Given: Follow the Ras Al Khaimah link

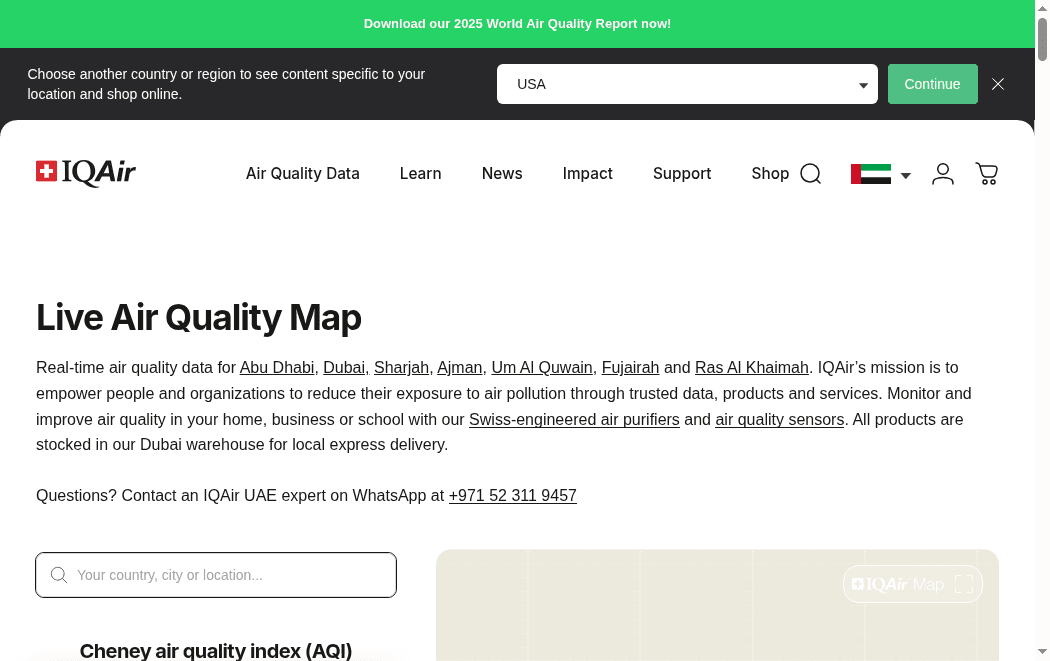Looking at the screenshot, I should (x=751, y=368).
